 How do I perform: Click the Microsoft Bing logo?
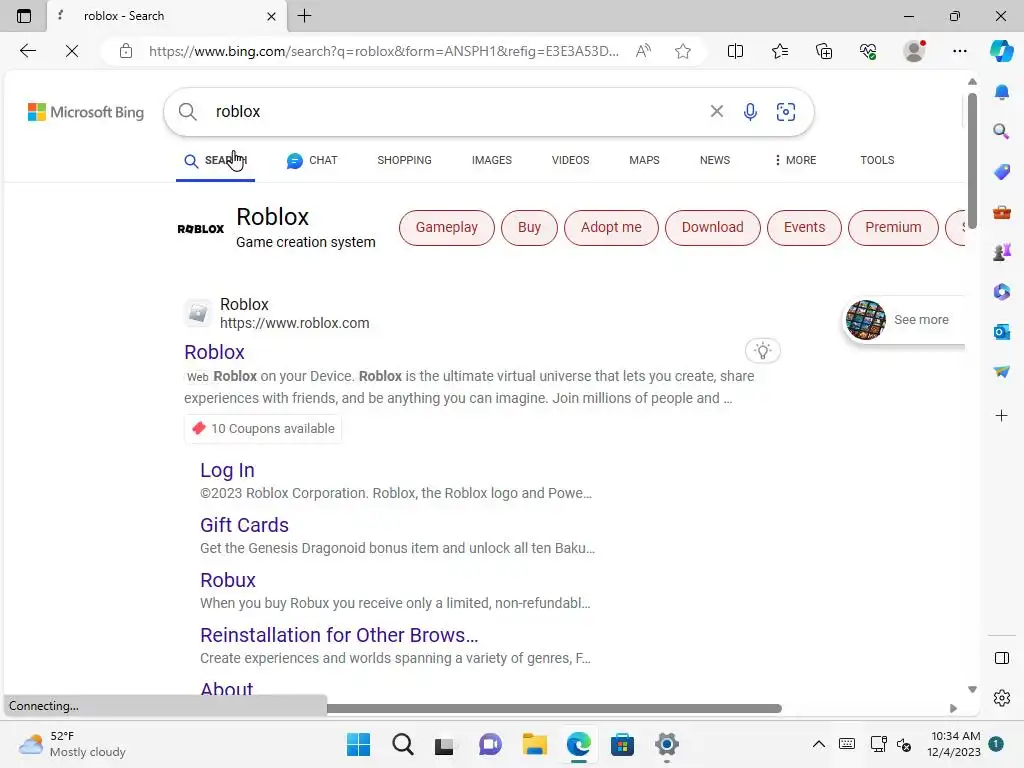[86, 112]
